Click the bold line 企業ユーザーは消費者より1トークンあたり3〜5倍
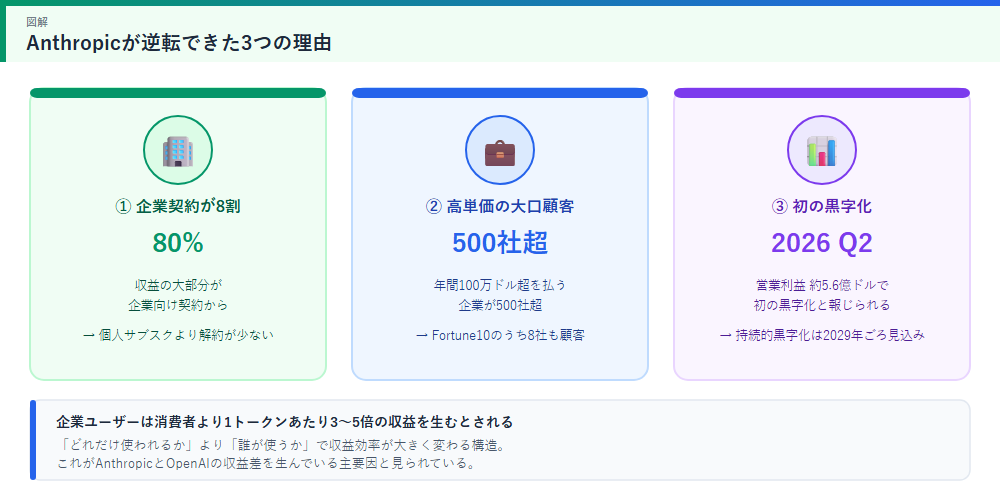 pyautogui.click(x=284, y=422)
